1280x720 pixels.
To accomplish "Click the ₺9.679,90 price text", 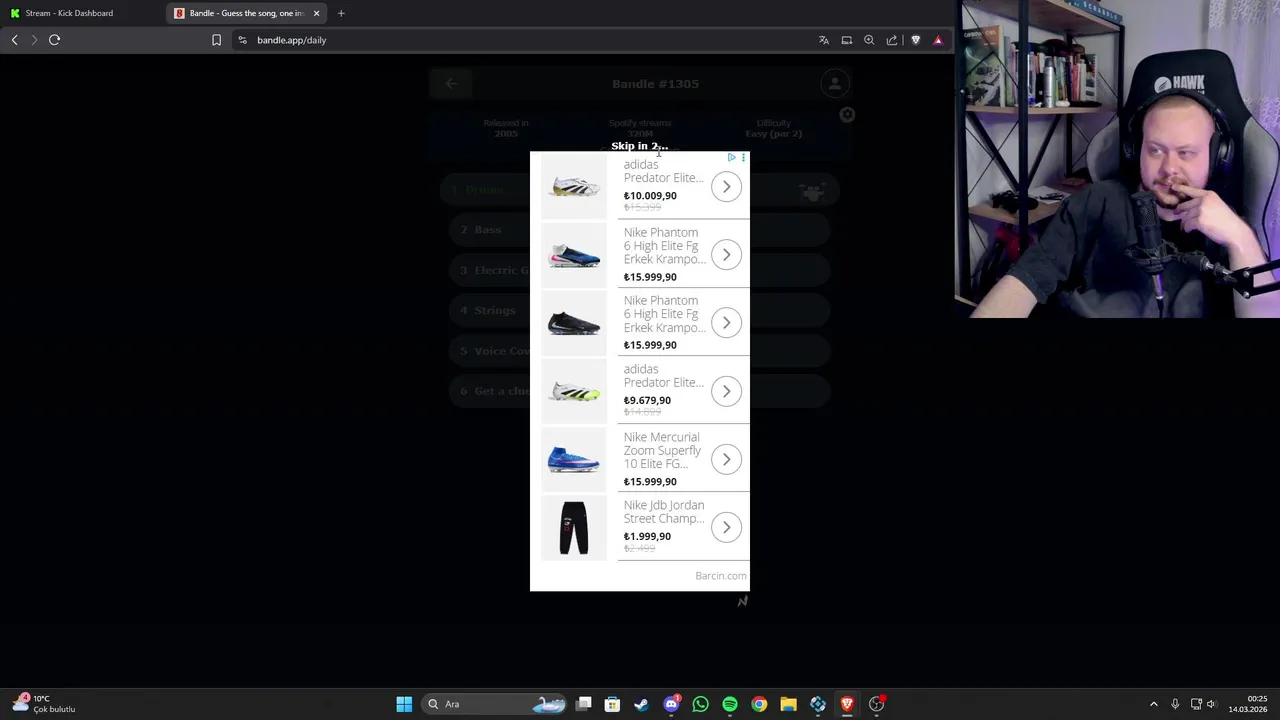I will (647, 400).
